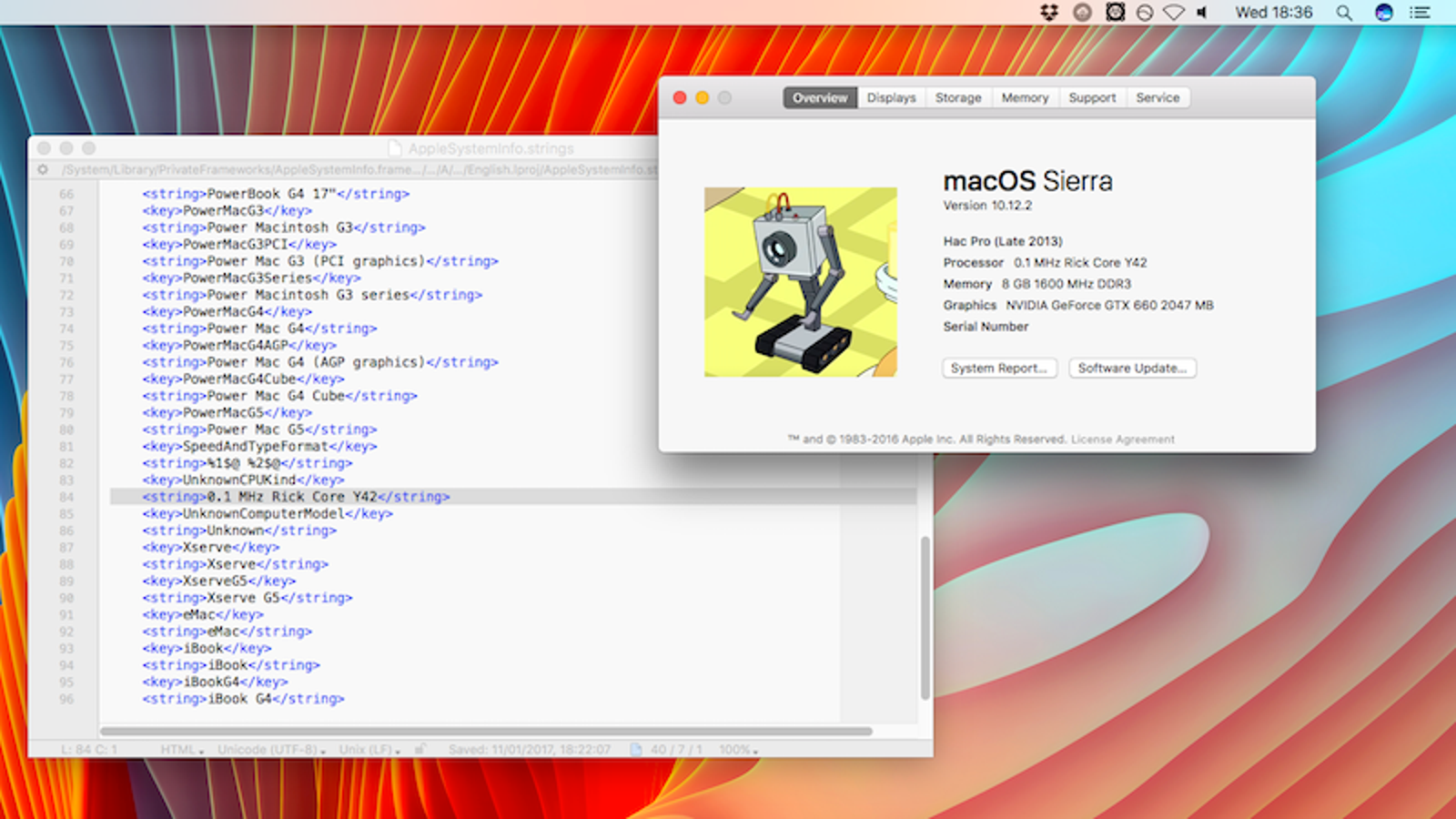Click the line with key UnknownCPUKind
The height and width of the screenshot is (819, 1456).
click(243, 480)
